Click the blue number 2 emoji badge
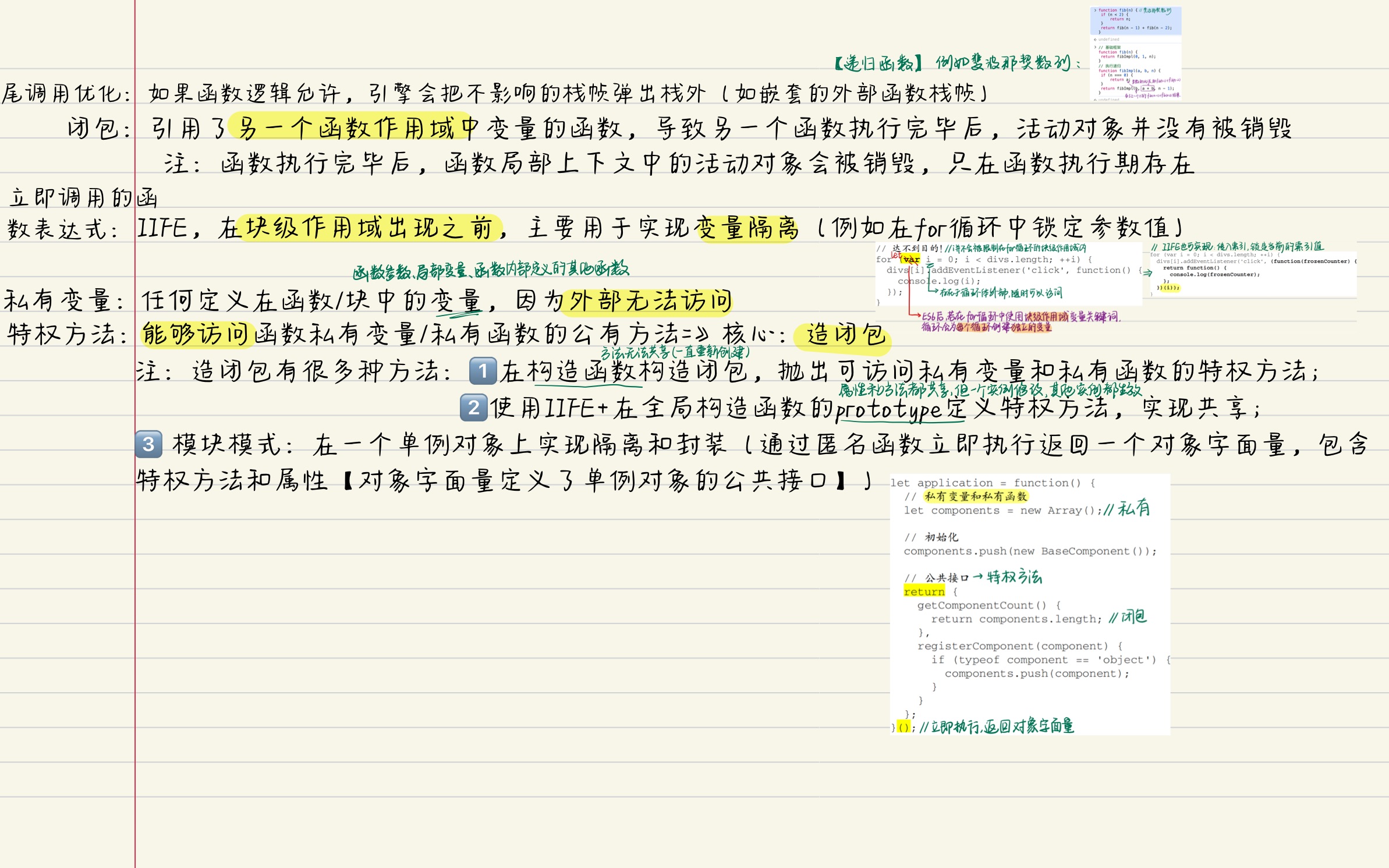Image resolution: width=1389 pixels, height=868 pixels. click(473, 408)
